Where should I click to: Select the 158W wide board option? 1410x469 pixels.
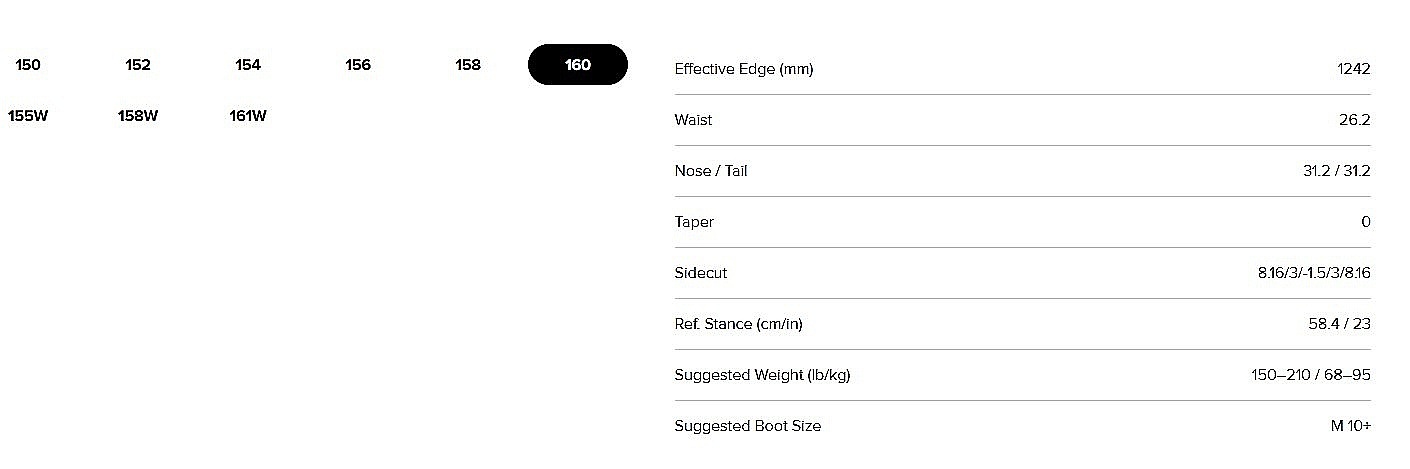pos(138,116)
